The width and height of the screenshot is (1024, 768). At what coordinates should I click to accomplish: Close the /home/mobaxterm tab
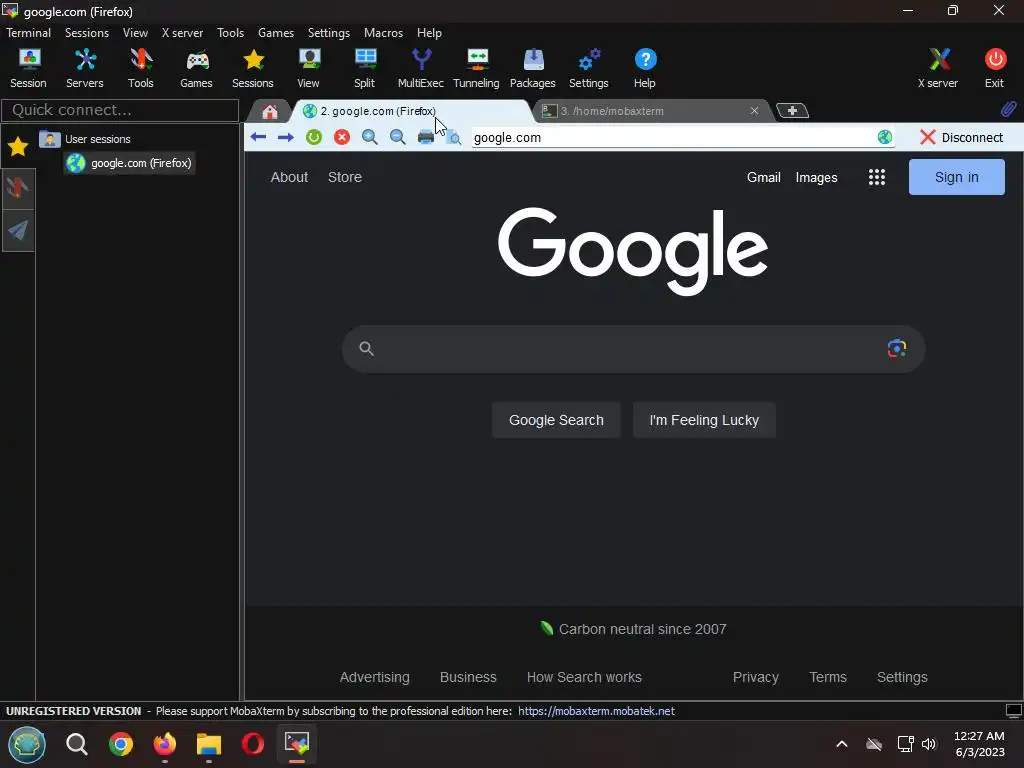tap(754, 111)
